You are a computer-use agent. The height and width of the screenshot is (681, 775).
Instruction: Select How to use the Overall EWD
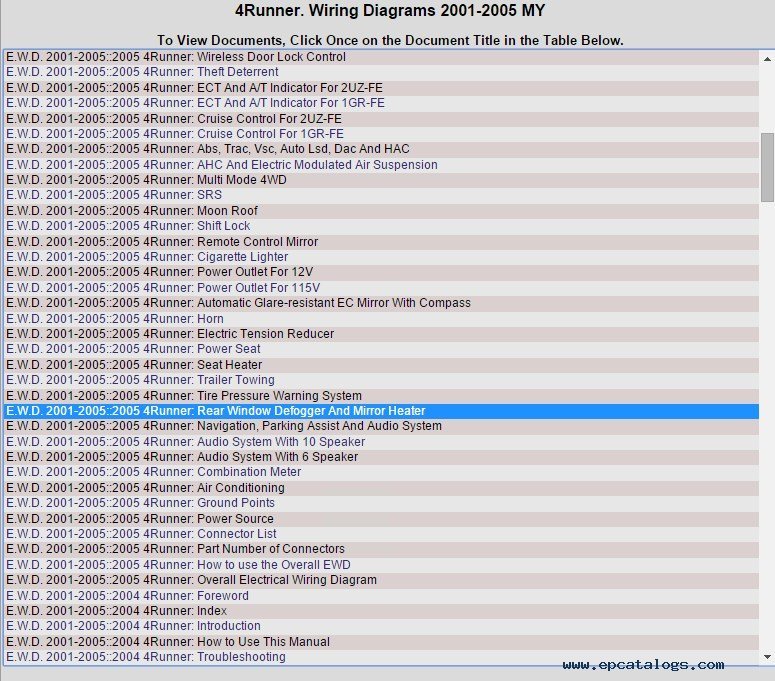tap(381, 565)
